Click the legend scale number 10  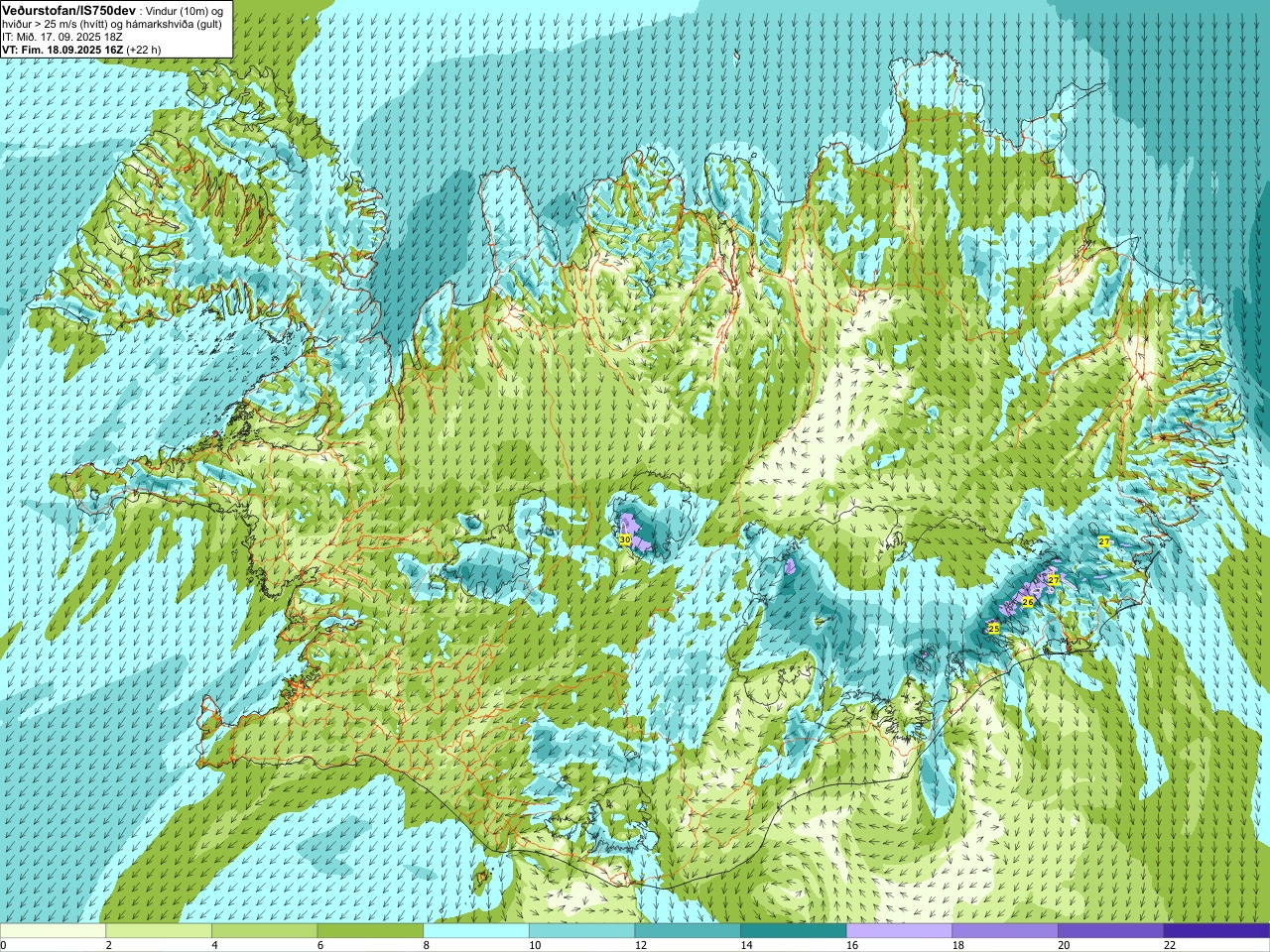[535, 945]
